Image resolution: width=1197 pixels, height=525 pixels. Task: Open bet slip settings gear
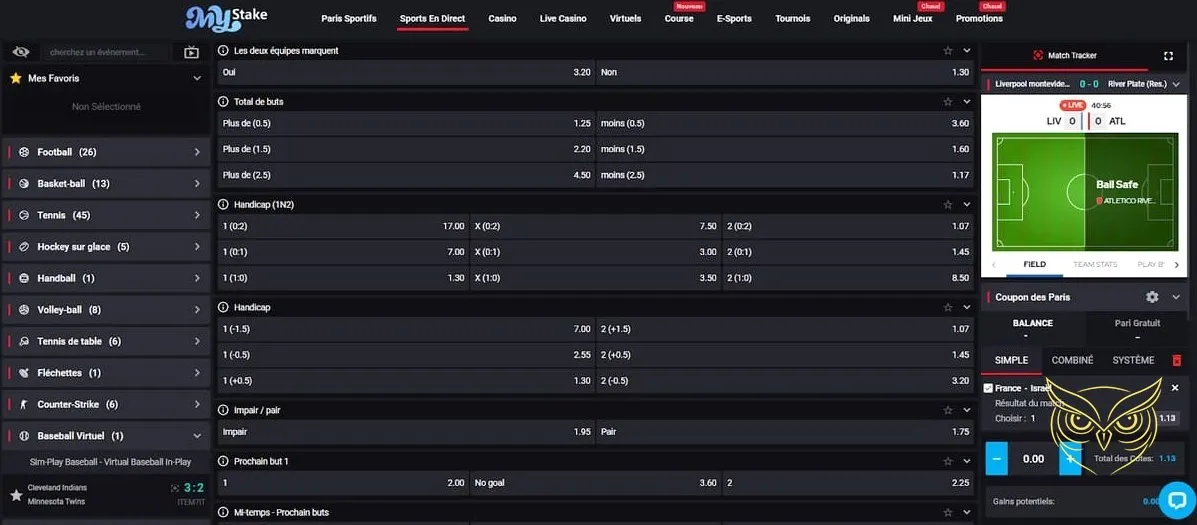point(1152,297)
